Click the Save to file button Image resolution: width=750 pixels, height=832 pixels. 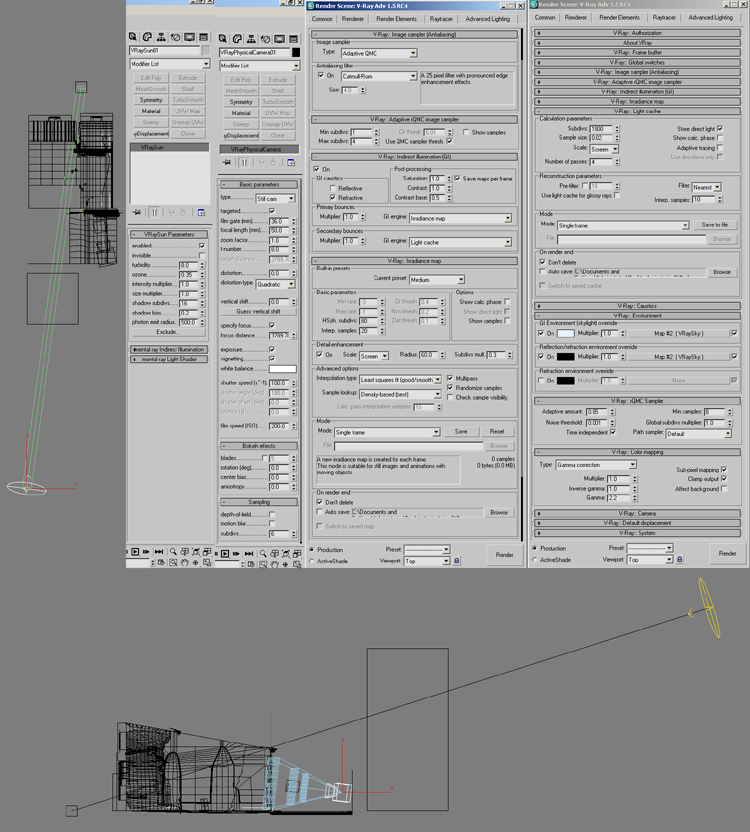pyautogui.click(x=714, y=225)
